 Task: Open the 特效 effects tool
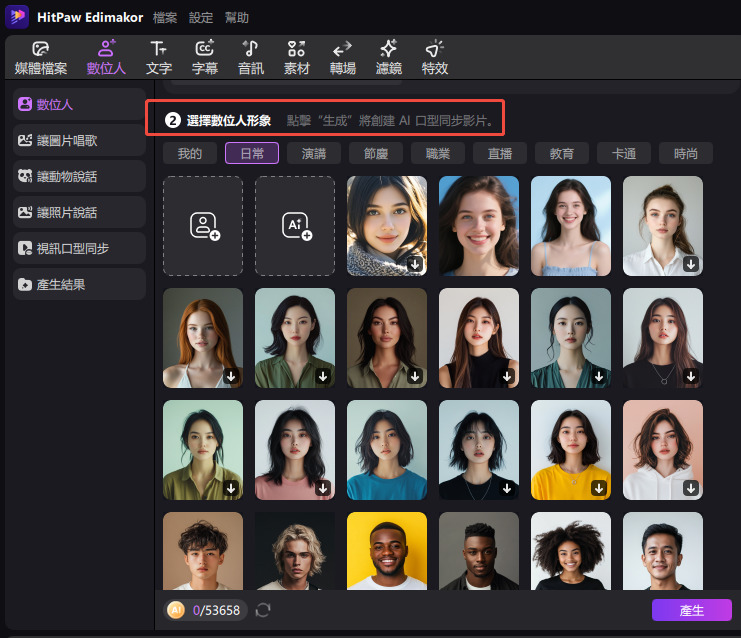click(435, 58)
